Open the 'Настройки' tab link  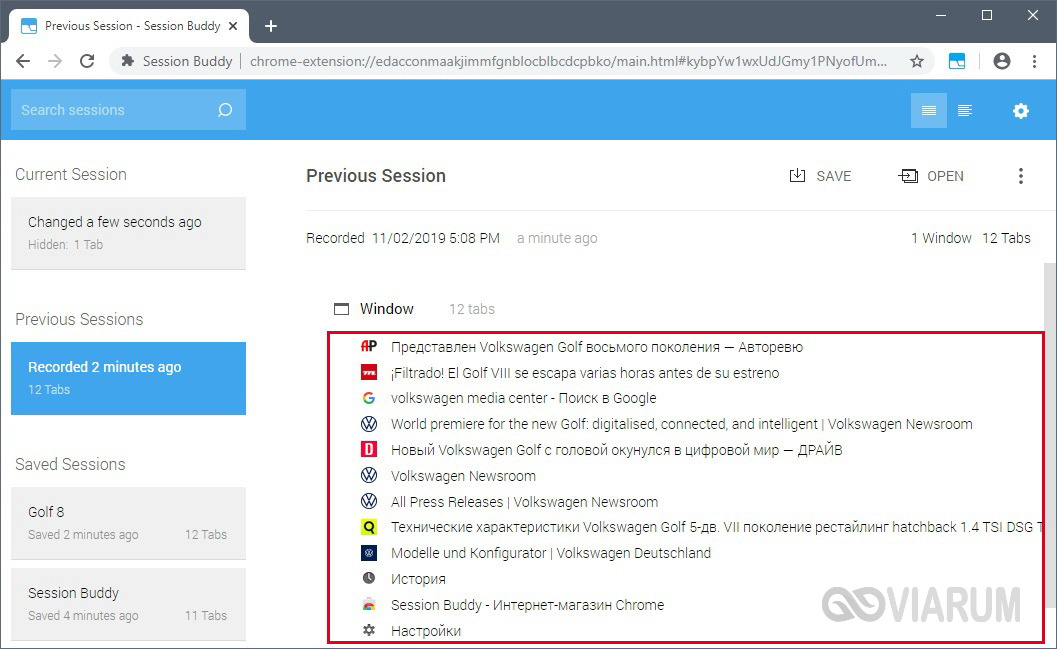point(426,631)
